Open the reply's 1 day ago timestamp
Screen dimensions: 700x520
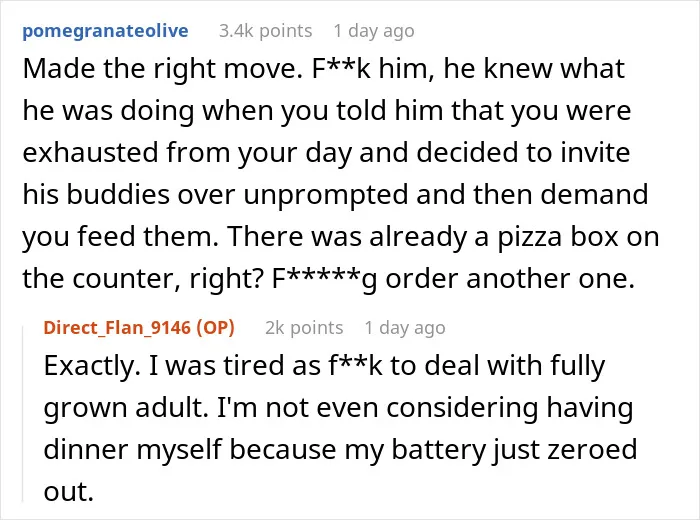405,328
